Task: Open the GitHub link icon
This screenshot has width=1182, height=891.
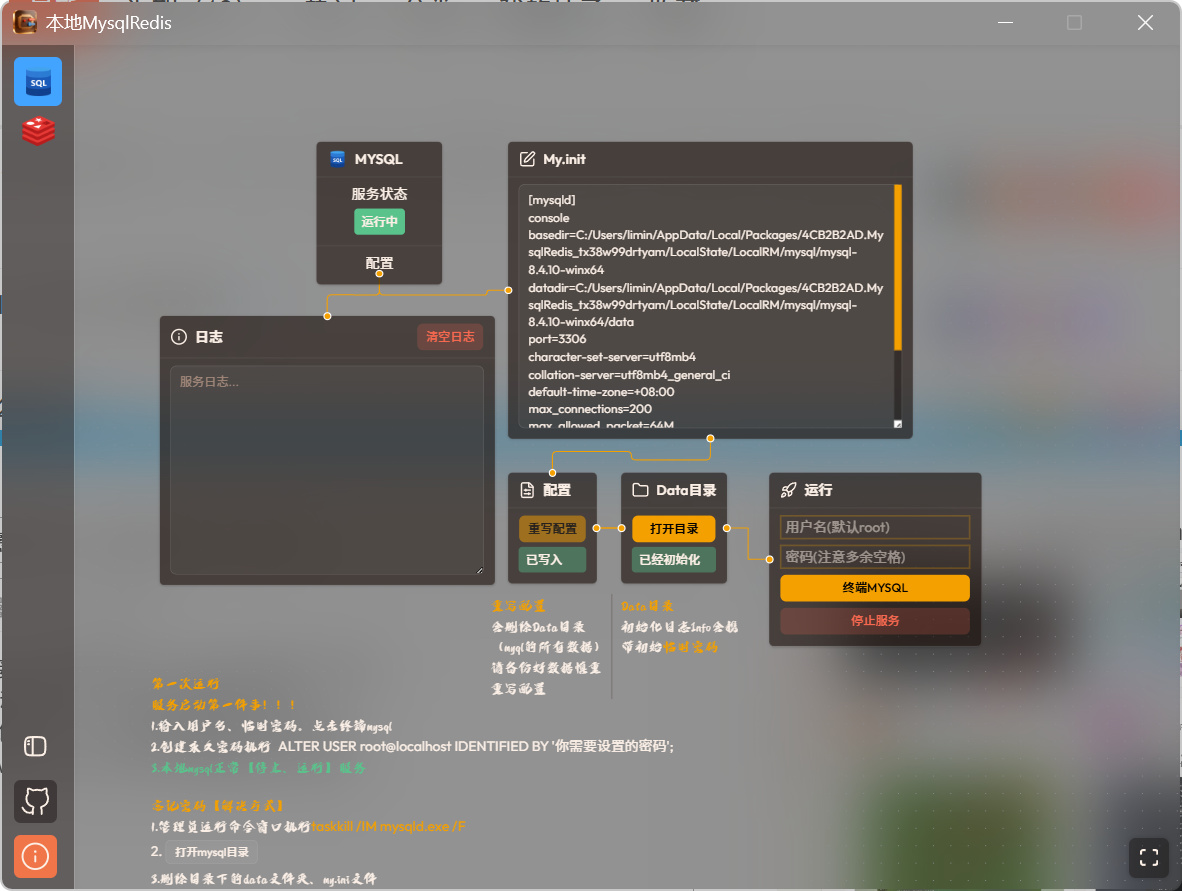Action: (35, 801)
